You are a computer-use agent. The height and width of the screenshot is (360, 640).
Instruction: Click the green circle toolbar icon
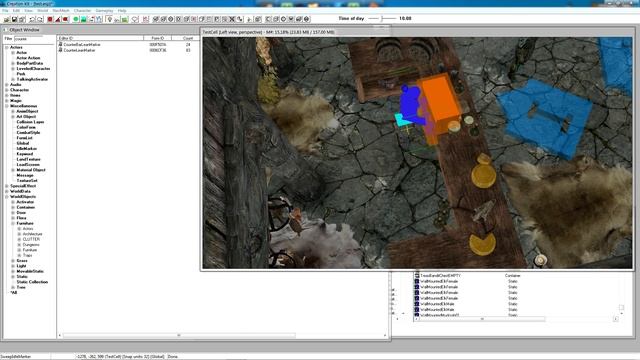(x=76, y=19)
